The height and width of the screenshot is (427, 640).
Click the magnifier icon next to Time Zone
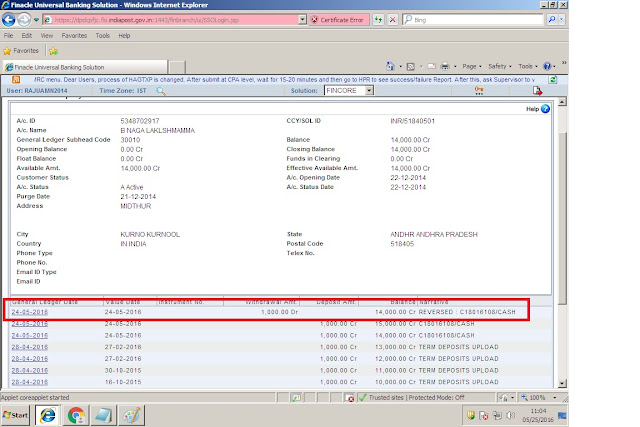click(x=161, y=91)
